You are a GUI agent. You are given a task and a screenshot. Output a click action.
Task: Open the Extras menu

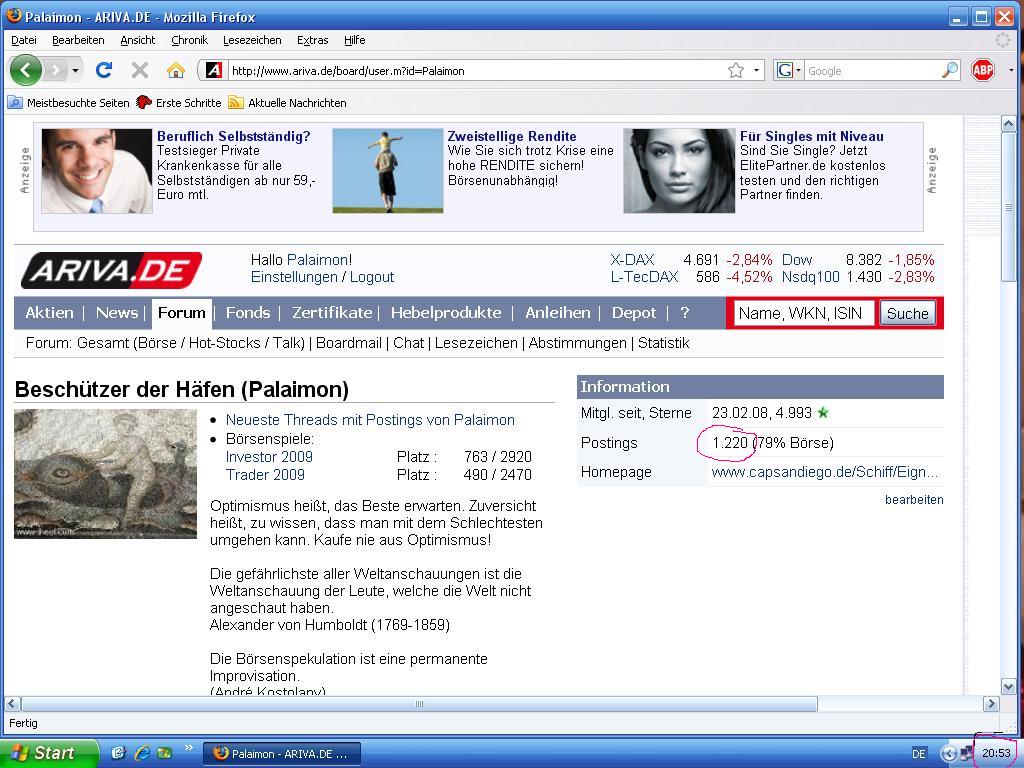(312, 40)
